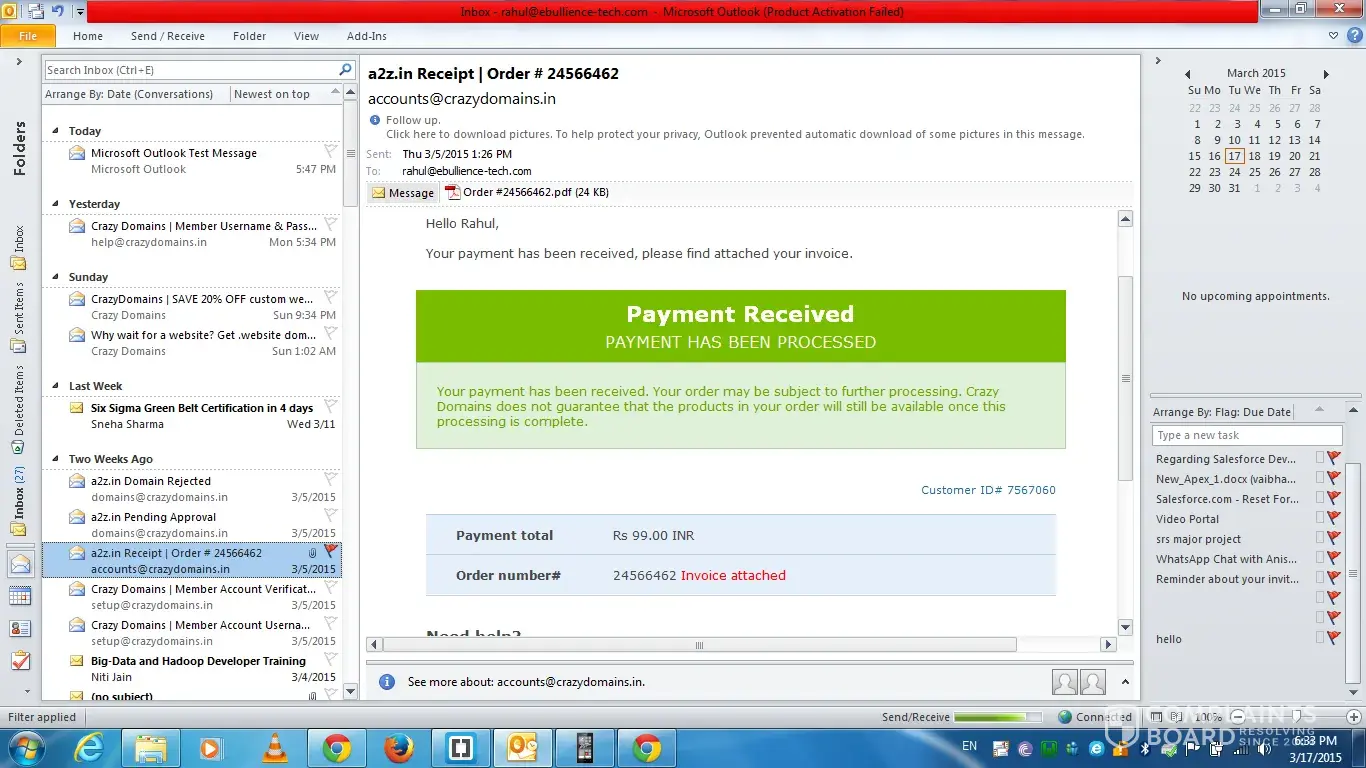Click the search magnifier in Search Inbox
This screenshot has height=768, width=1366.
(x=345, y=70)
